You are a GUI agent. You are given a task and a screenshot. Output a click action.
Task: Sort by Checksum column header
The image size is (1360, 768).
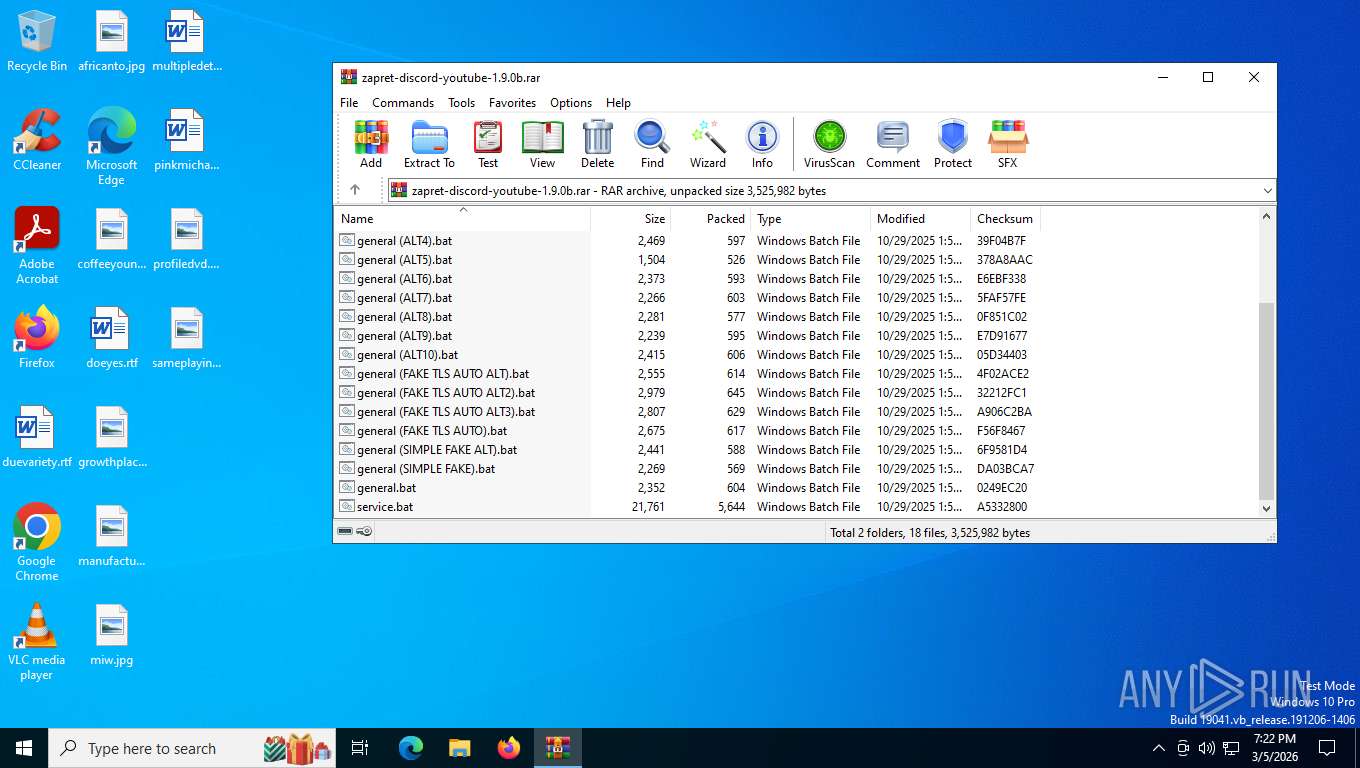pyautogui.click(x=1005, y=218)
